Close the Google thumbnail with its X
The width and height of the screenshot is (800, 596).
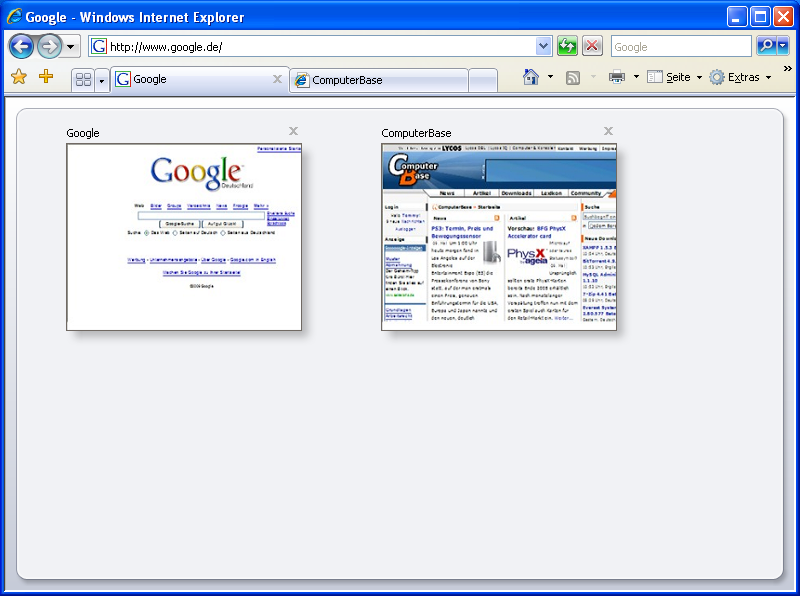point(293,131)
